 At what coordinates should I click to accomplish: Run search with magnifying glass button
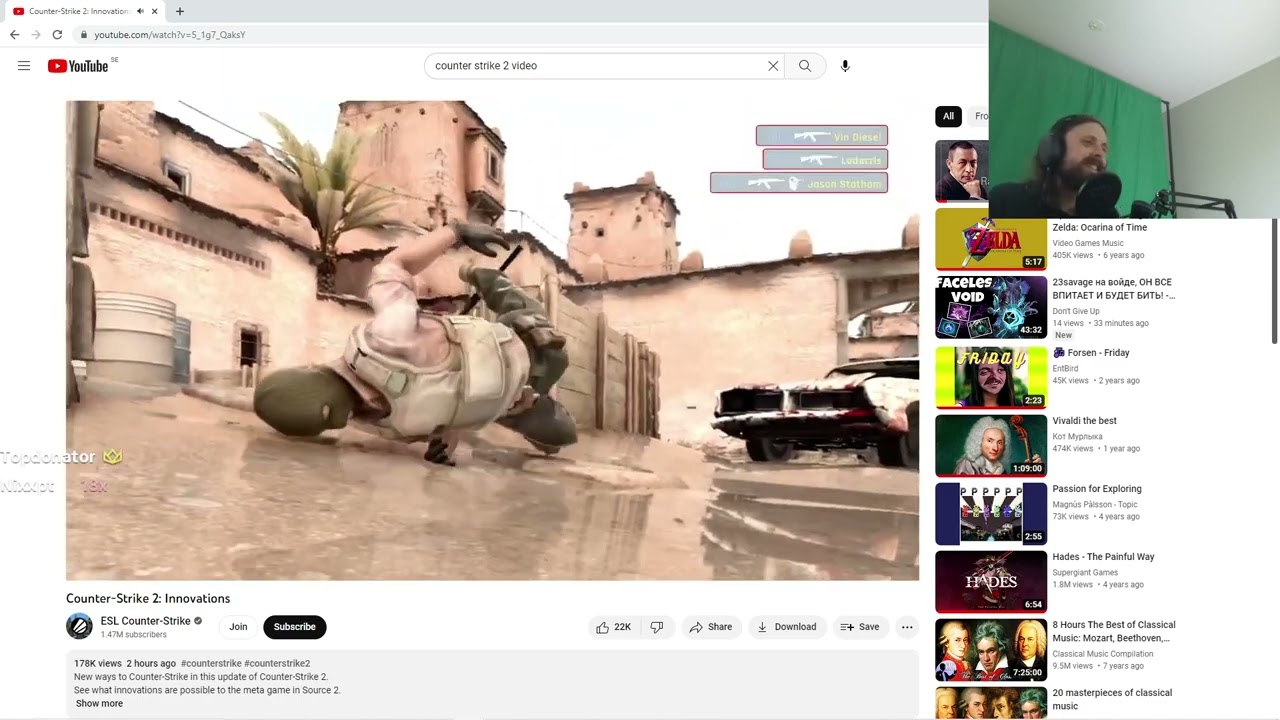tap(805, 66)
